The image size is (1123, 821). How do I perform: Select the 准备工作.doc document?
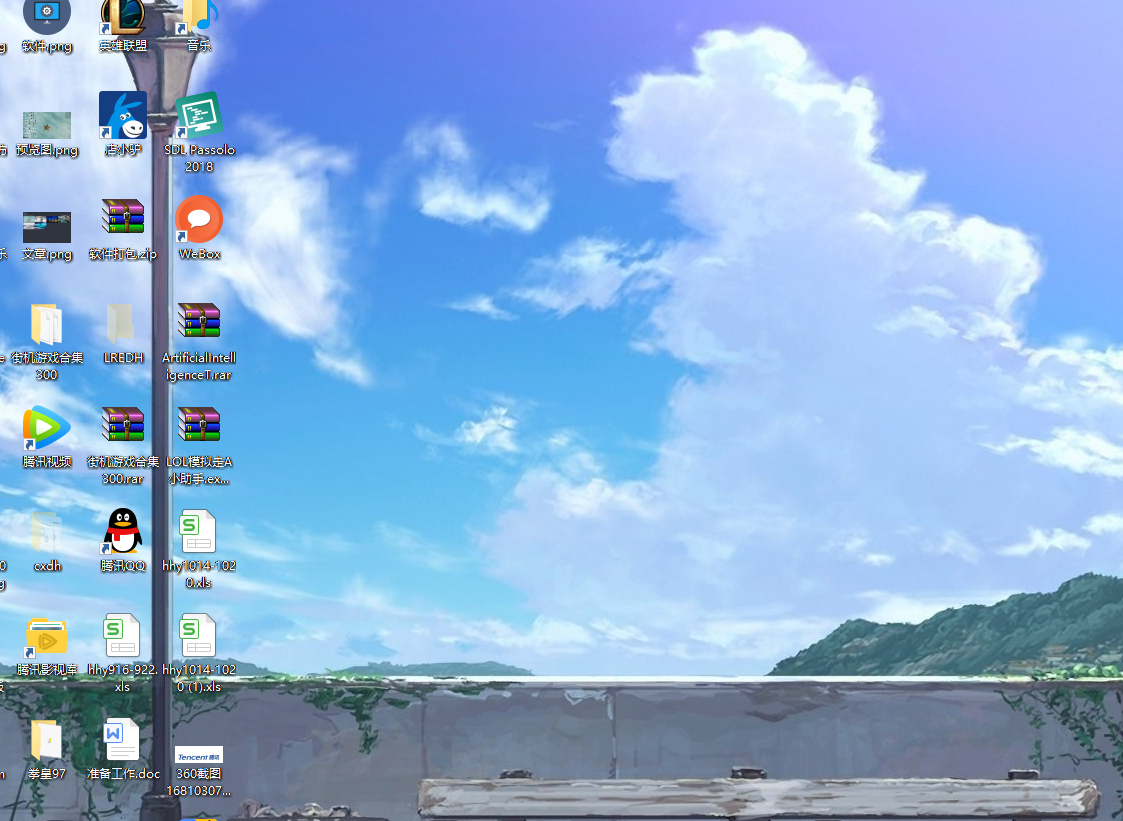[x=123, y=741]
